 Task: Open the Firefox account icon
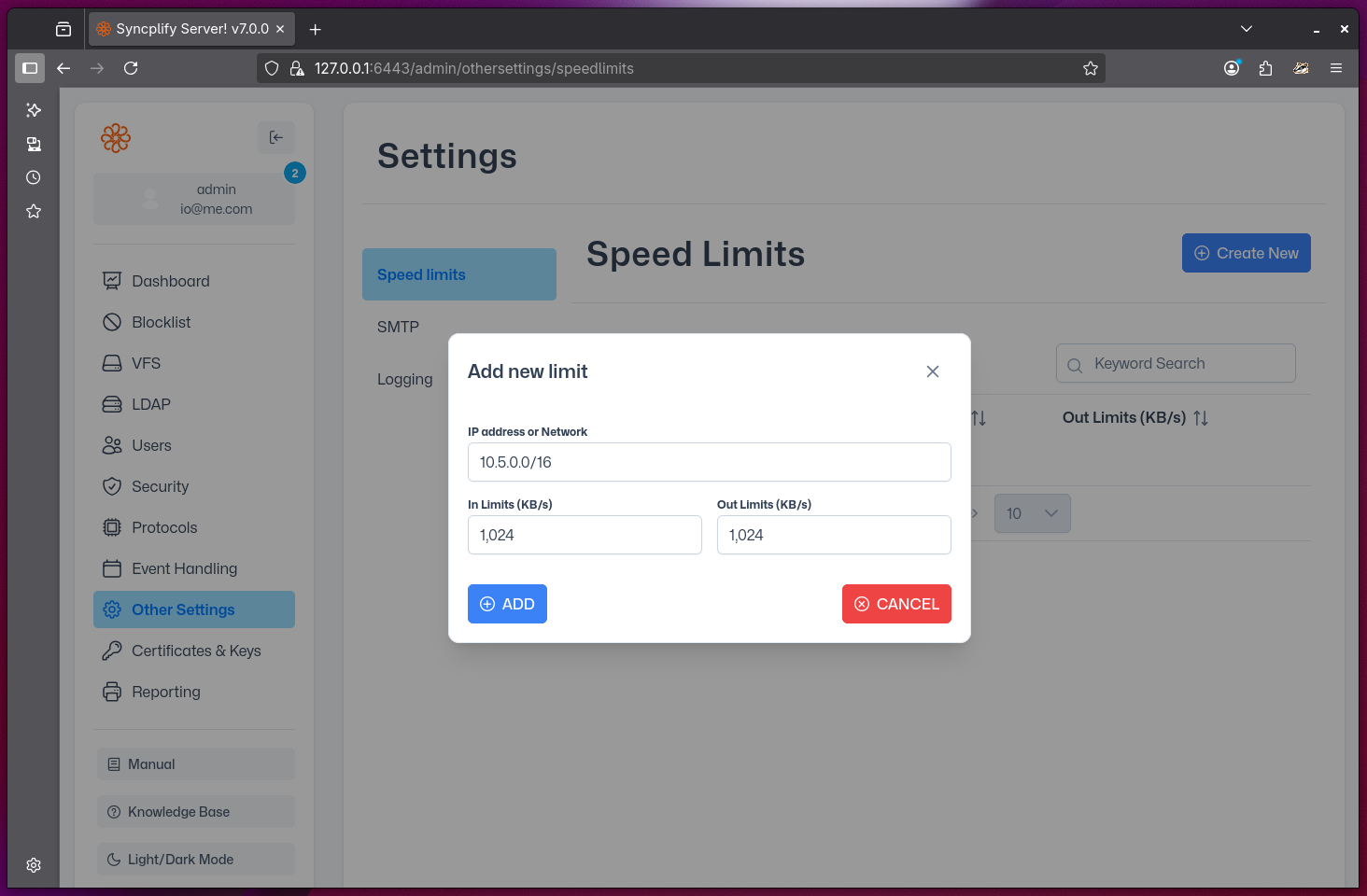point(1232,68)
